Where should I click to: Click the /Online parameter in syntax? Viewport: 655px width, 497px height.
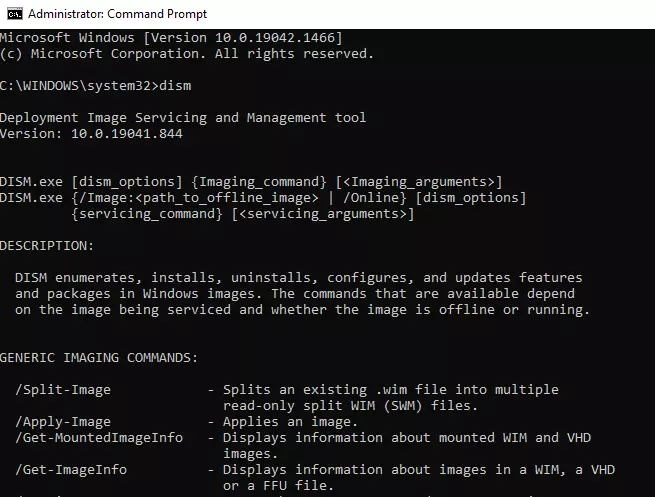click(x=371, y=198)
